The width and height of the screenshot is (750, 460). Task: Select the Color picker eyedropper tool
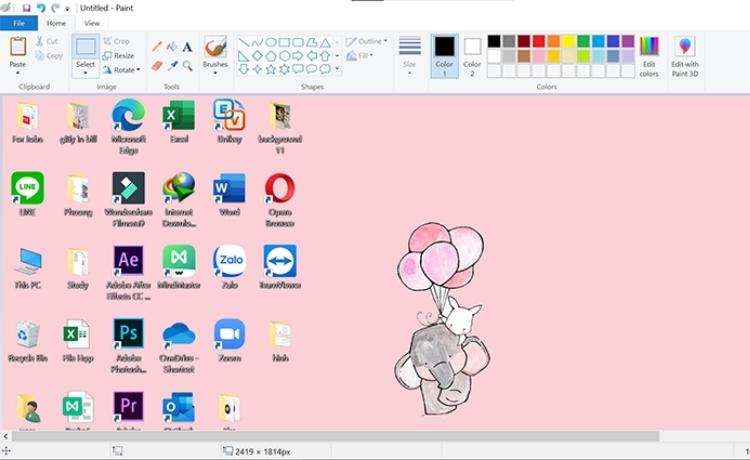tap(172, 66)
